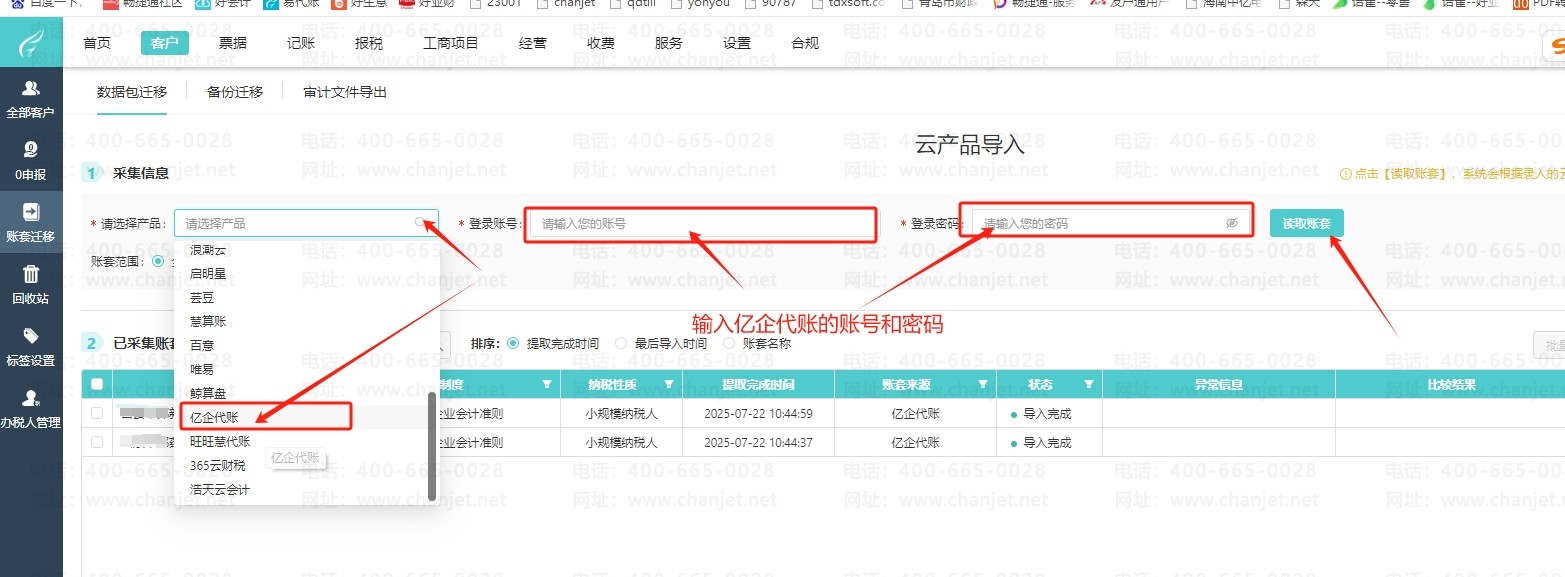Select all rows with header checkbox
The image size is (1565, 577).
[97, 384]
